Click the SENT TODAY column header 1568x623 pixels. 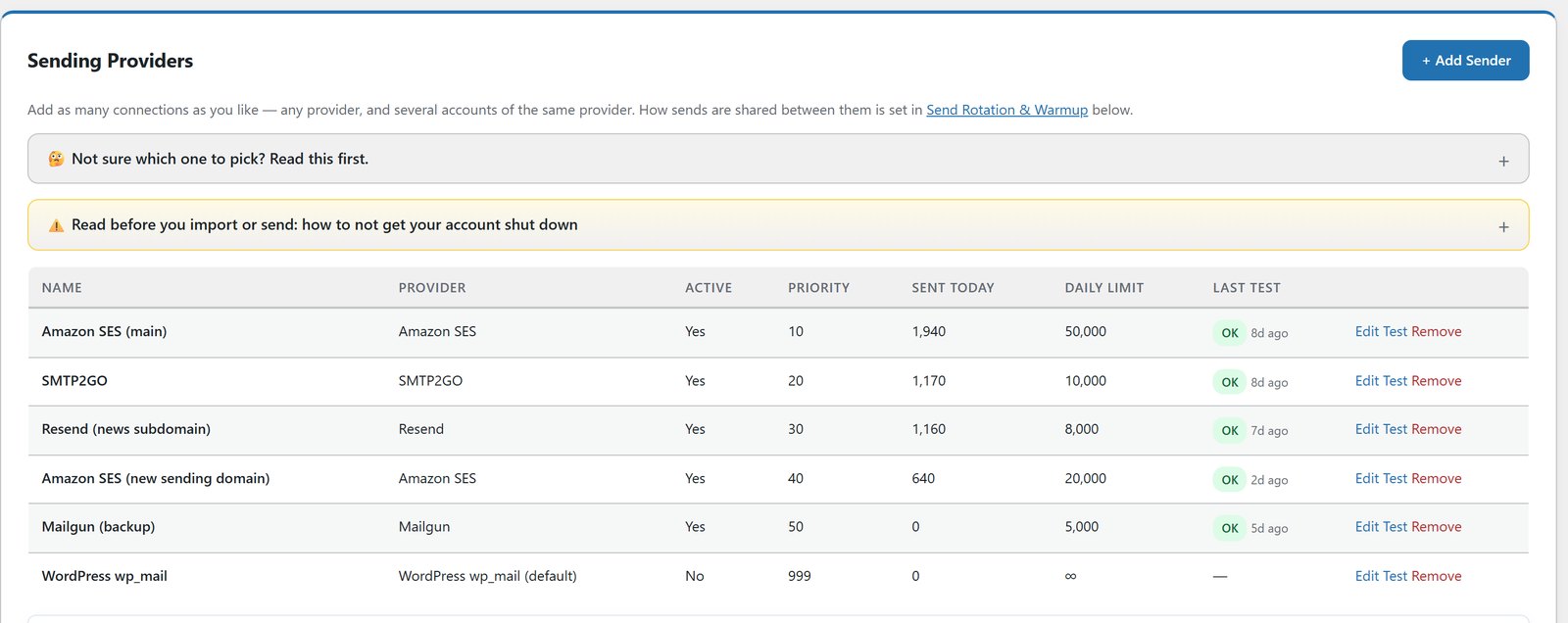953,288
